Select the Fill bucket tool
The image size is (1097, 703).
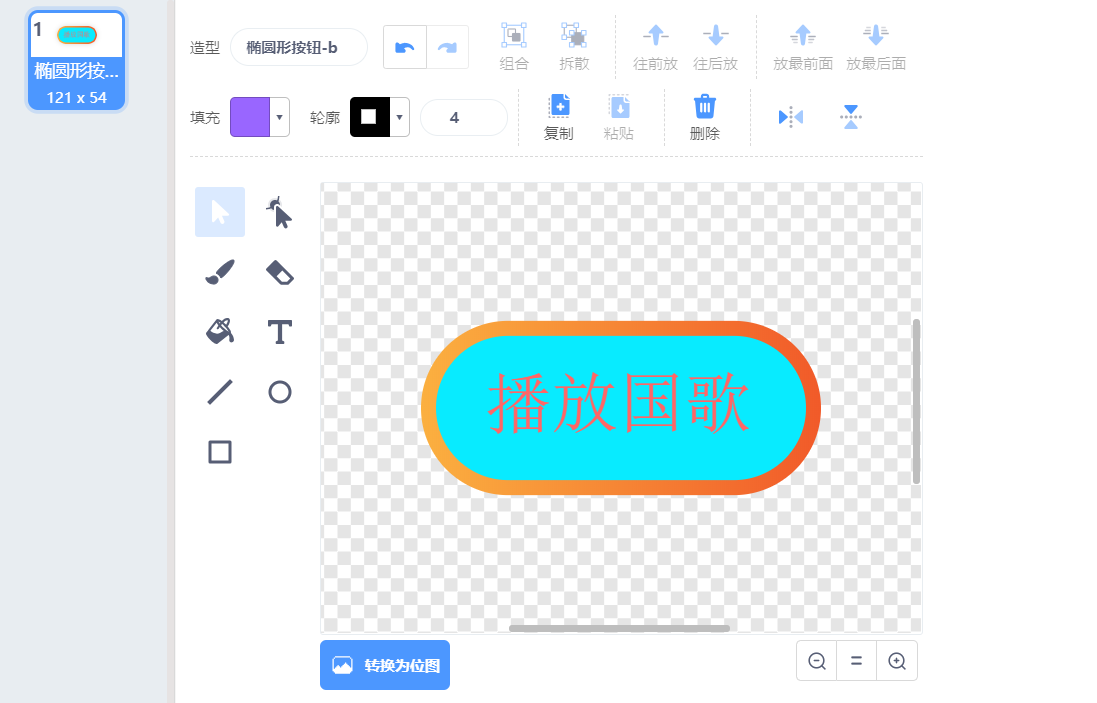coord(220,331)
